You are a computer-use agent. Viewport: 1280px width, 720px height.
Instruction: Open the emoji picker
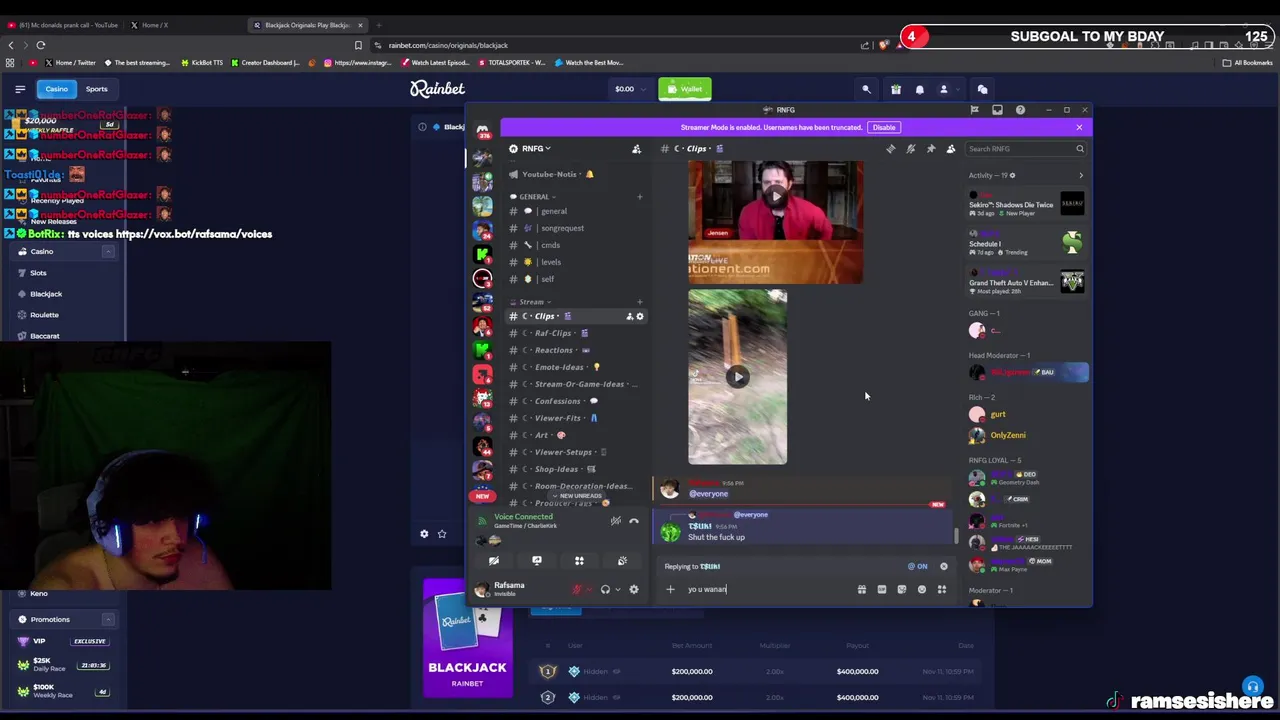tap(921, 590)
